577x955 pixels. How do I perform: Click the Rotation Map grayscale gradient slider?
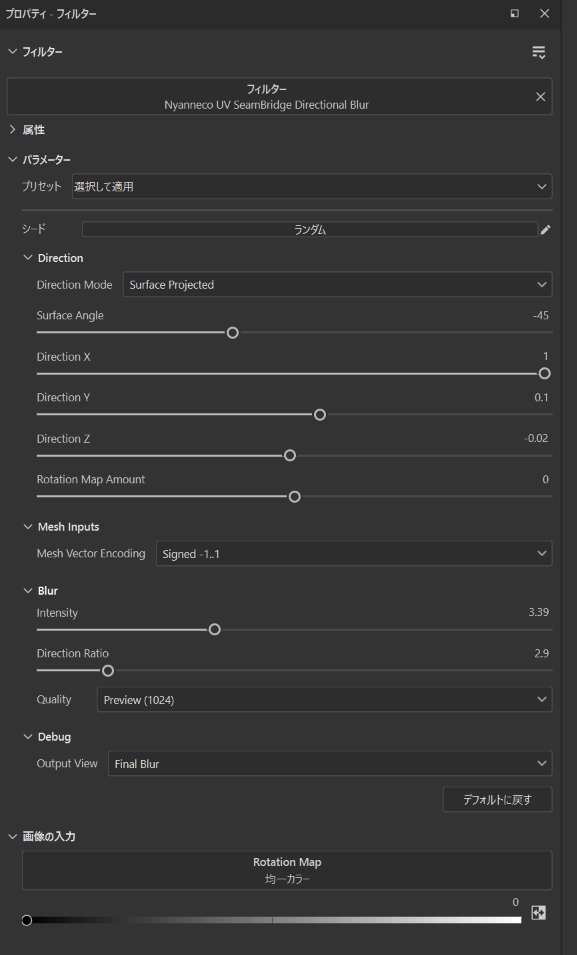tap(272, 920)
